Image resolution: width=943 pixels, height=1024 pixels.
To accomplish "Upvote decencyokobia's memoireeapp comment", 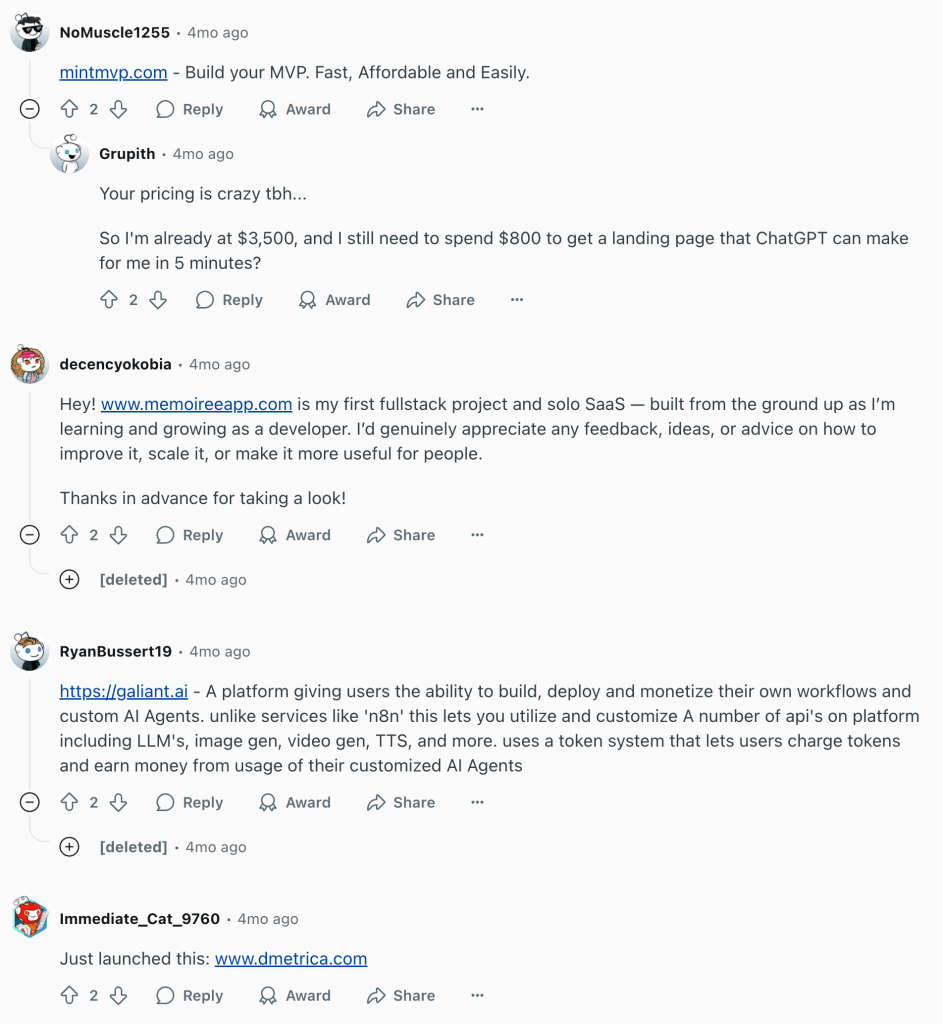I will point(69,535).
